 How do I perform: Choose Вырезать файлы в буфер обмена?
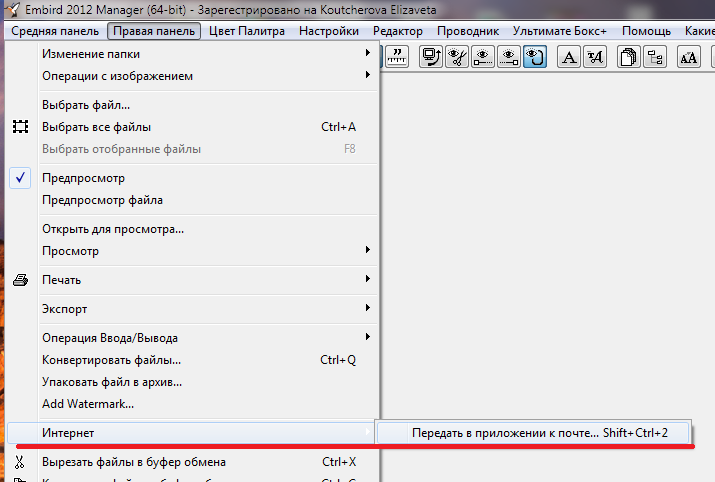pyautogui.click(x=192, y=462)
